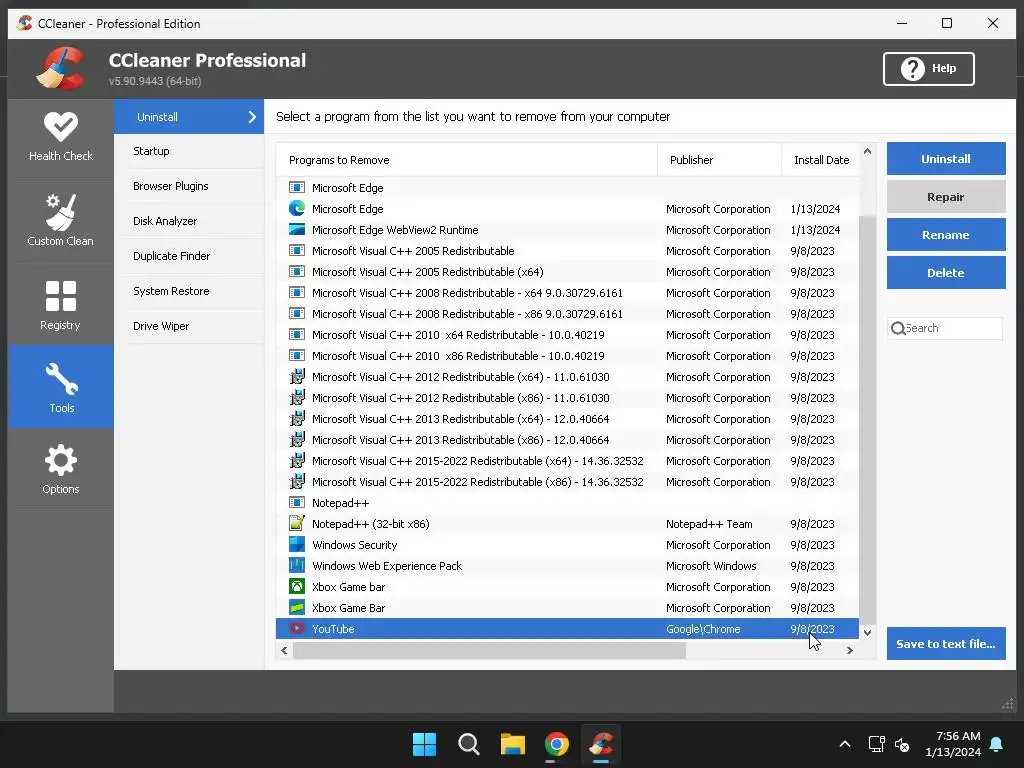Switch to the Startup tab
The height and width of the screenshot is (768, 1024).
[x=189, y=151]
